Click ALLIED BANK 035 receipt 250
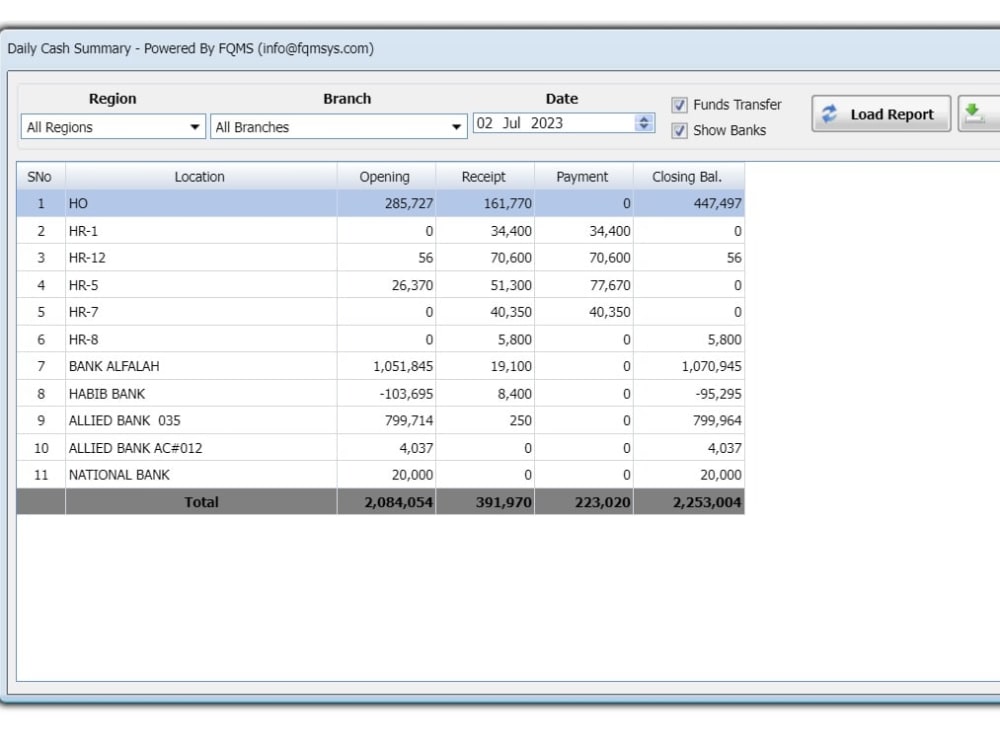The width and height of the screenshot is (1000, 750). coord(521,420)
